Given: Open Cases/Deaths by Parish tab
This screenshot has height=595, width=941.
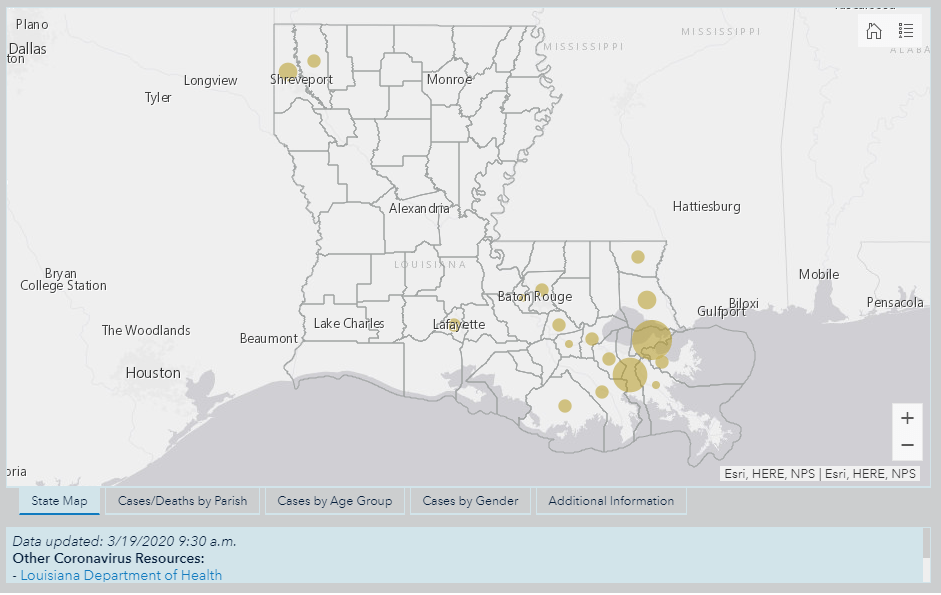Looking at the screenshot, I should [x=182, y=501].
